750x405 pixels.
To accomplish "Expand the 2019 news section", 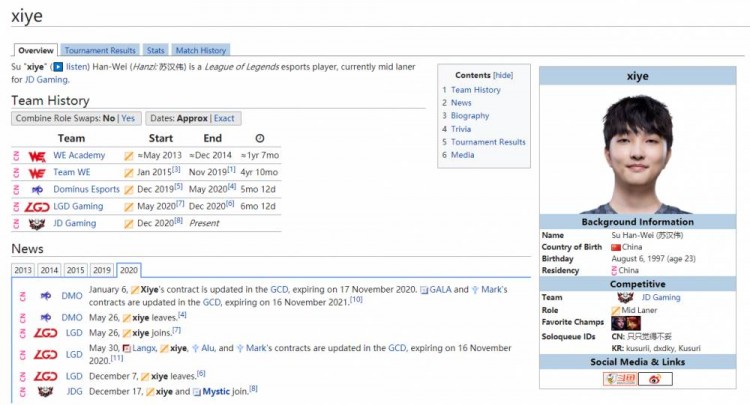I will pyautogui.click(x=102, y=270).
